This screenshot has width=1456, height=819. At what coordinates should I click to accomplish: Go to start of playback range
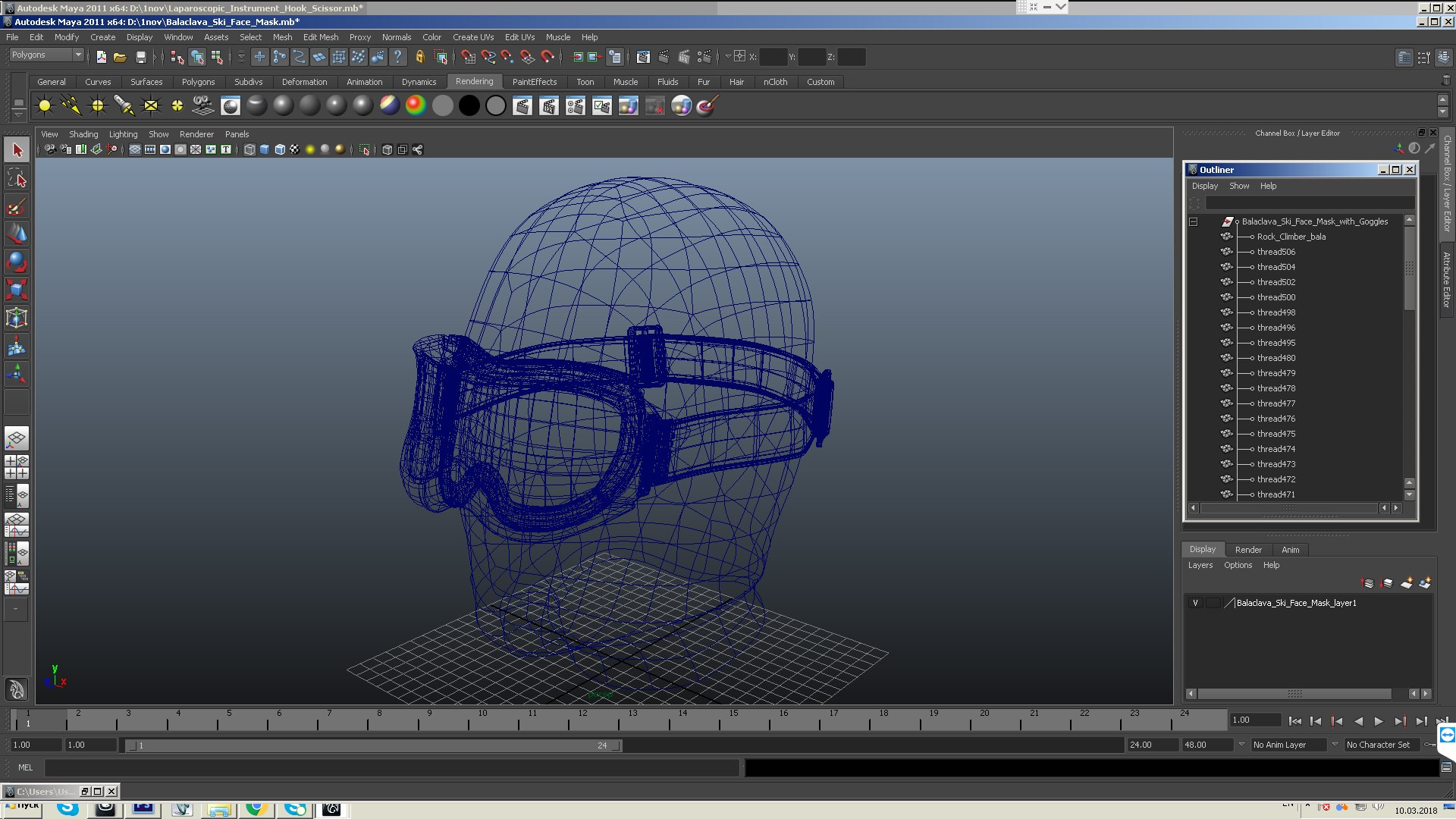point(1295,721)
